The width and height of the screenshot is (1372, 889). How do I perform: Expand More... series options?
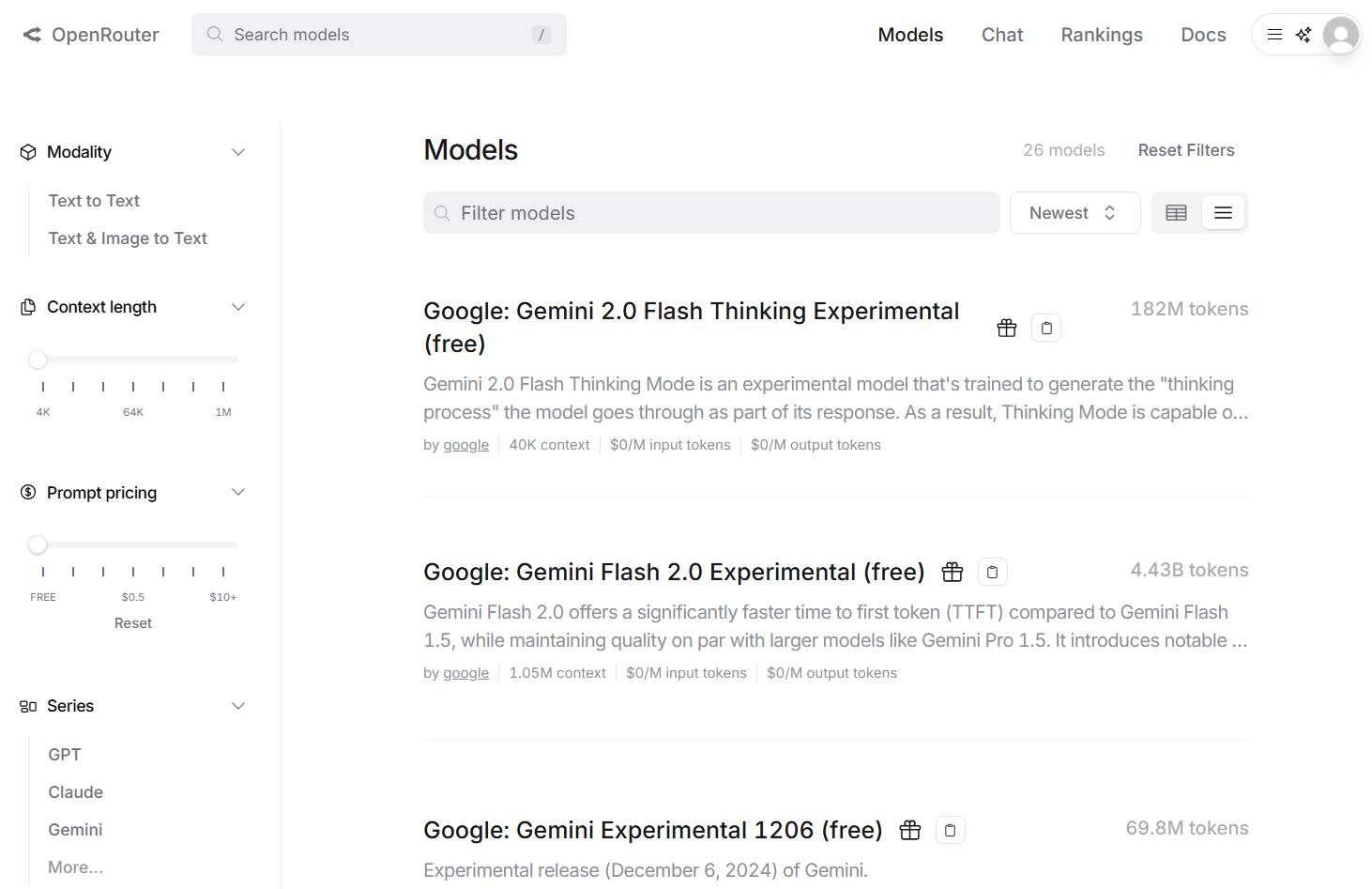tap(76, 867)
